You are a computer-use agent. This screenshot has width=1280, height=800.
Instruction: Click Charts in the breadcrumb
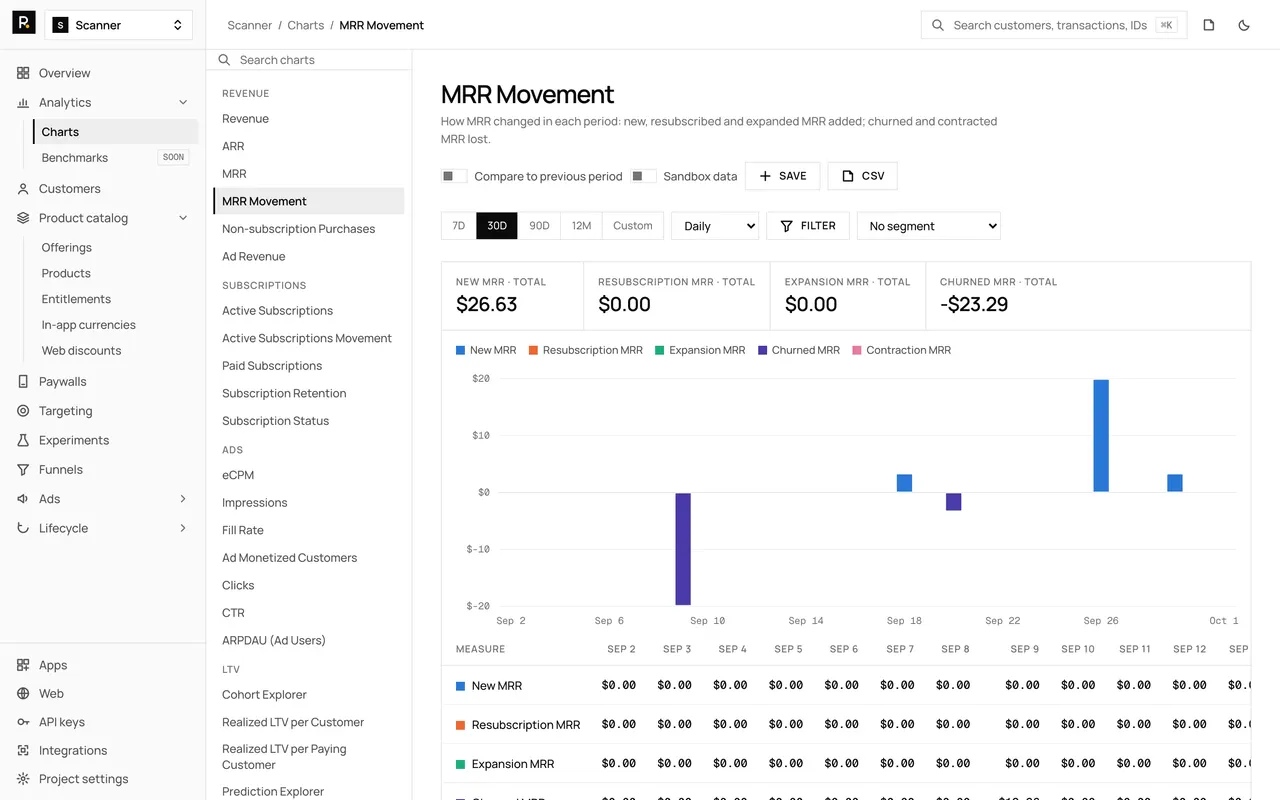coord(306,25)
